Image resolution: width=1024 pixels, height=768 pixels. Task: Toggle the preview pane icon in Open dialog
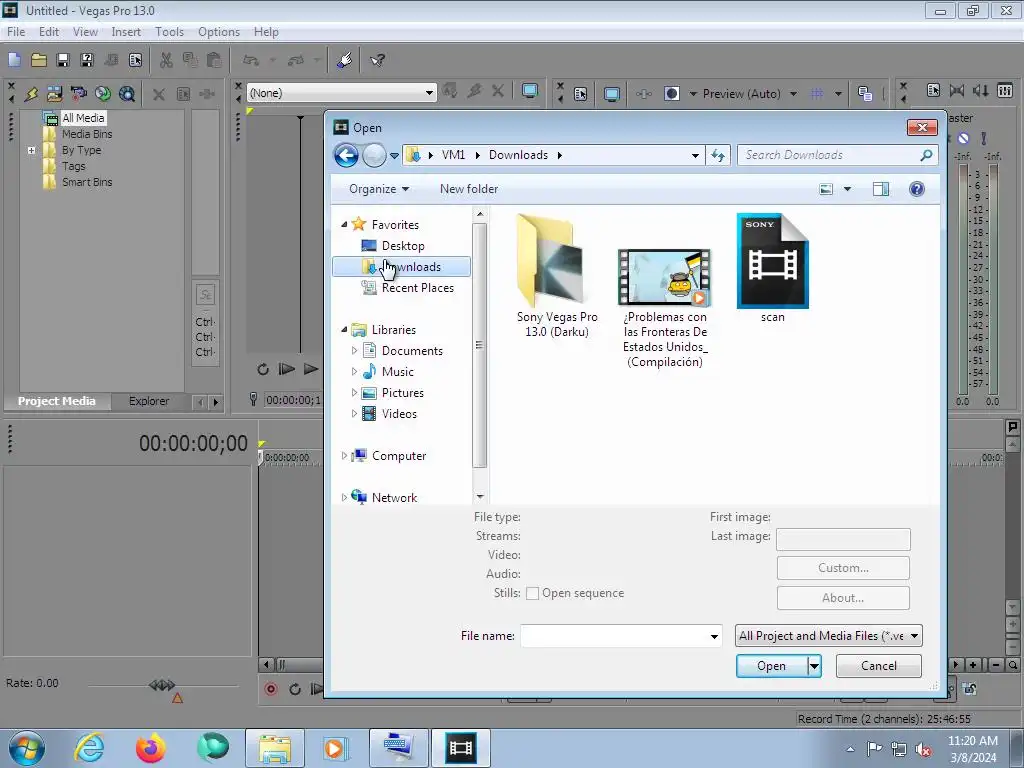point(881,189)
